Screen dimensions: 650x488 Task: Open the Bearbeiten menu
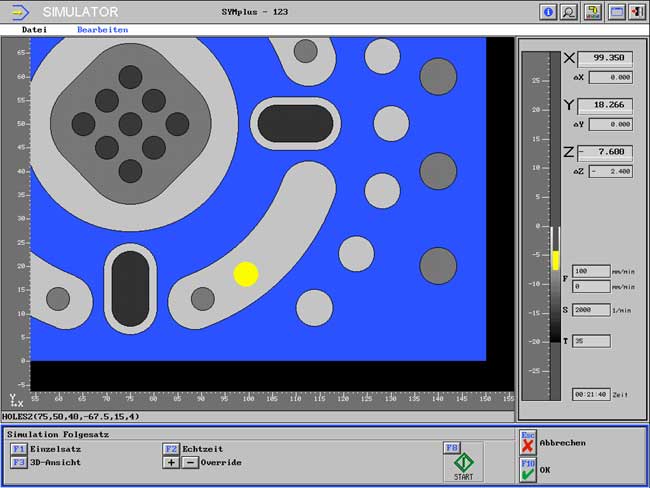tap(102, 30)
